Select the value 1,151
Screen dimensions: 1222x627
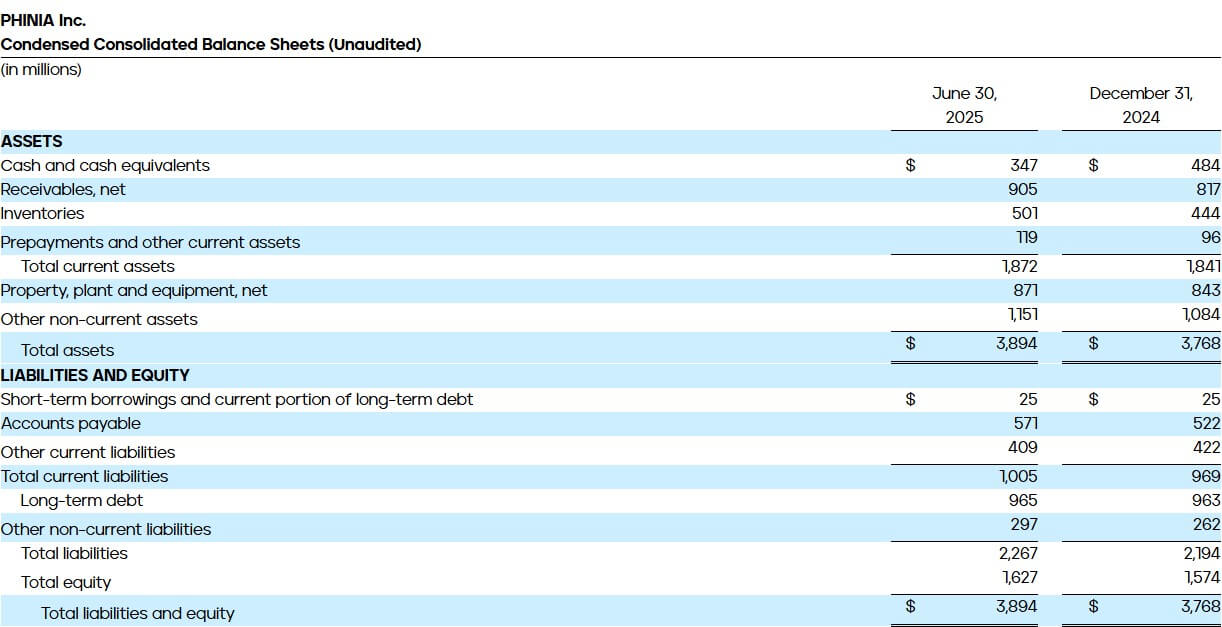1022,315
